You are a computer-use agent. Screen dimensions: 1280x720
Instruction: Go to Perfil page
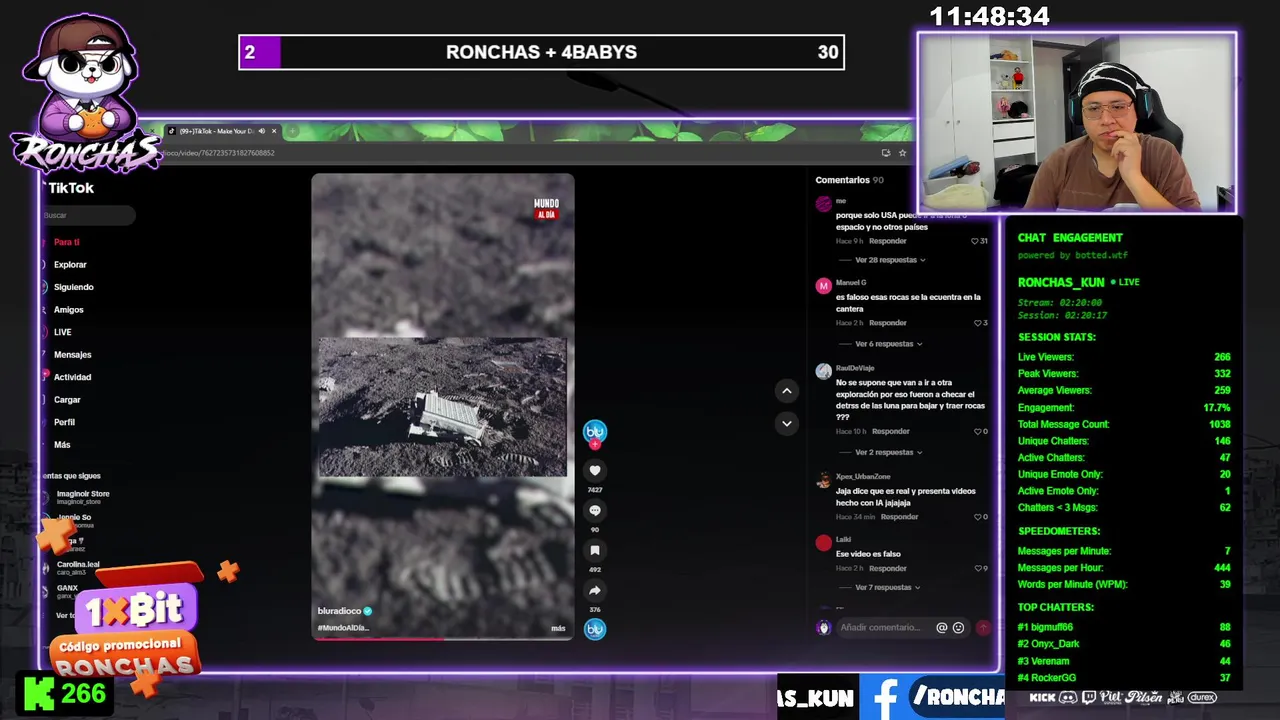coord(64,422)
